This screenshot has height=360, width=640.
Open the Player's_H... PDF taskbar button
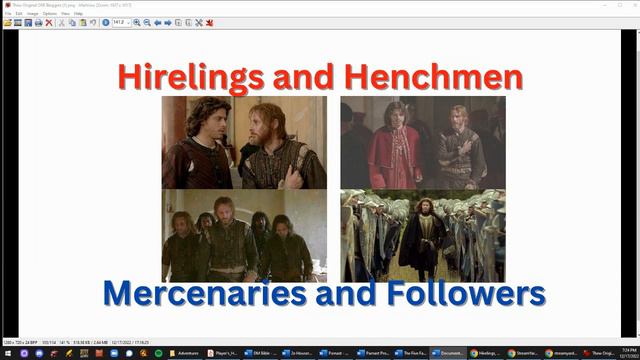(222, 353)
